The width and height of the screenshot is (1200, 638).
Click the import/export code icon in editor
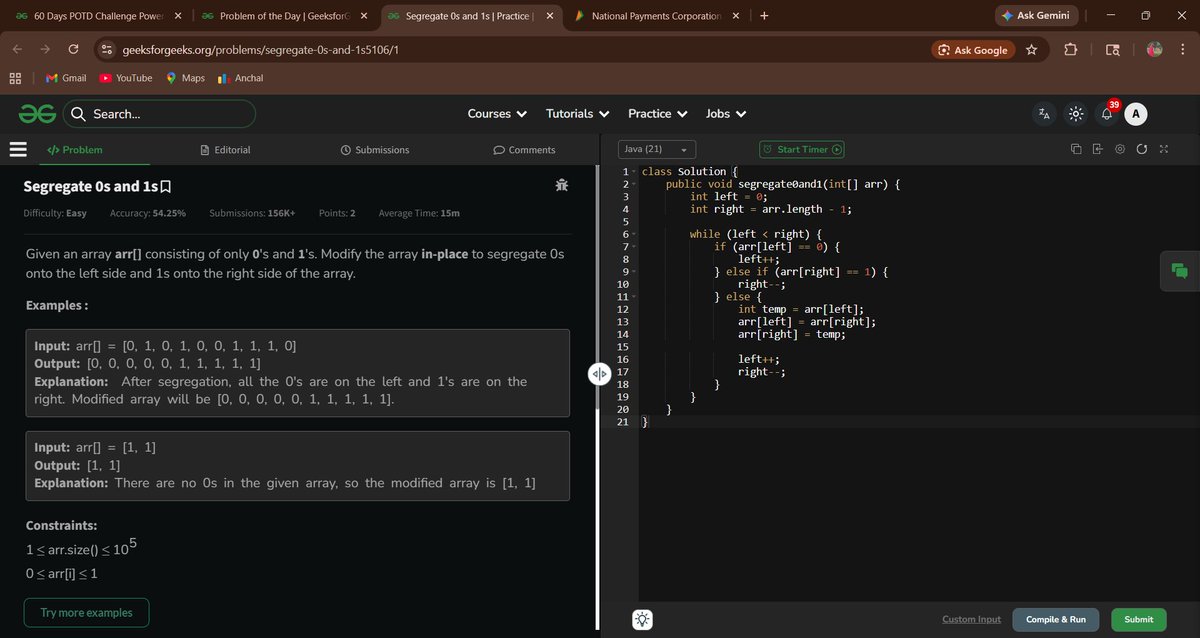pyautogui.click(x=1097, y=150)
